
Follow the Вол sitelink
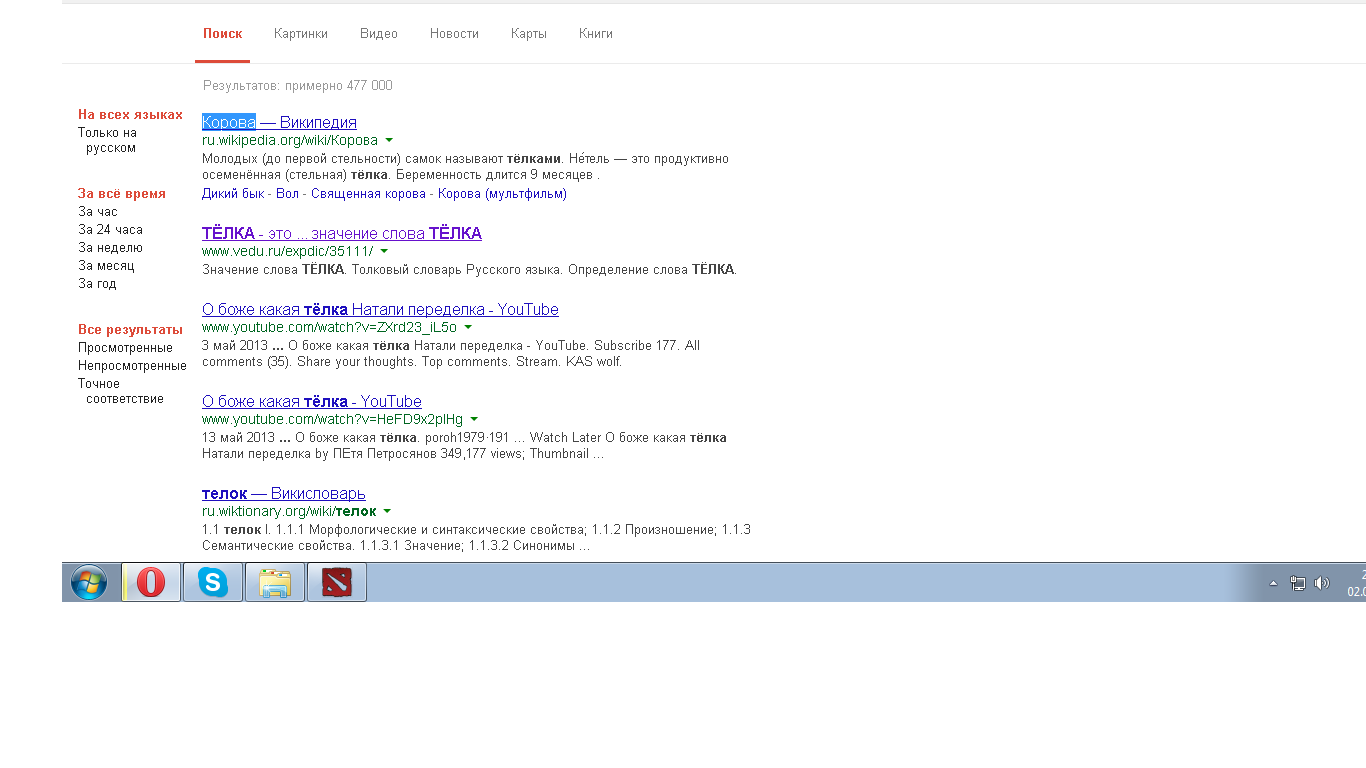point(287,194)
